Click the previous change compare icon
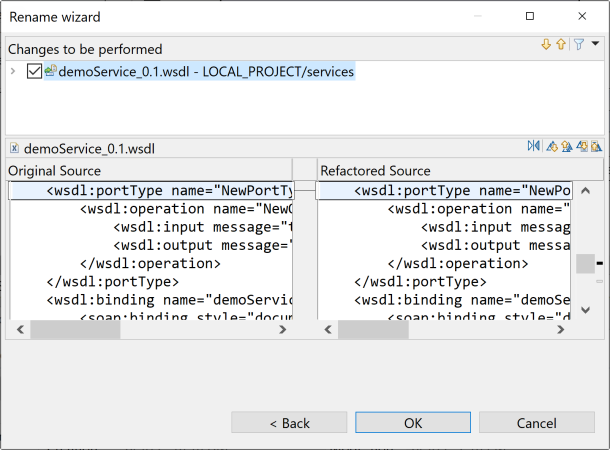The width and height of the screenshot is (610, 450). [x=596, y=147]
